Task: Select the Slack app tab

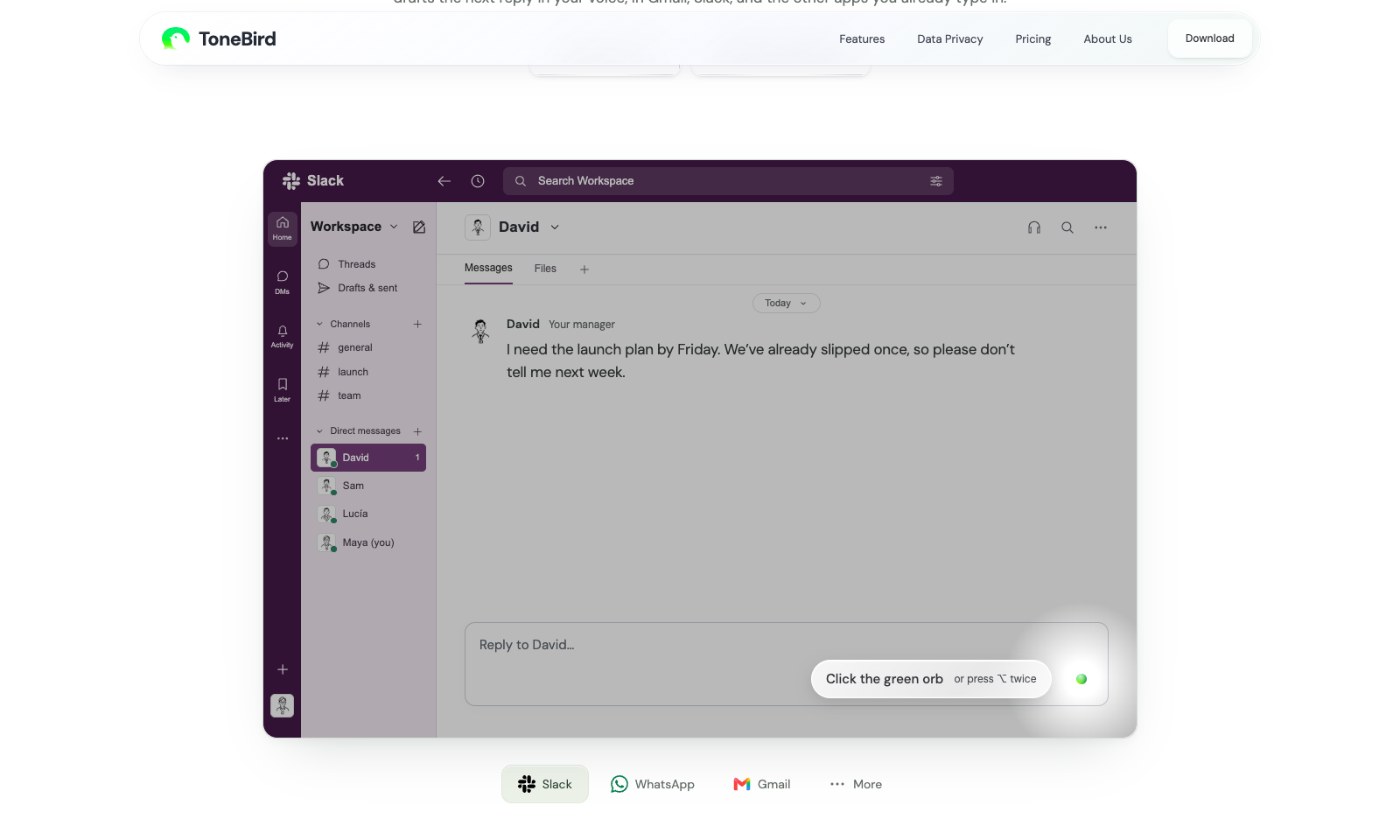Action: tap(545, 784)
